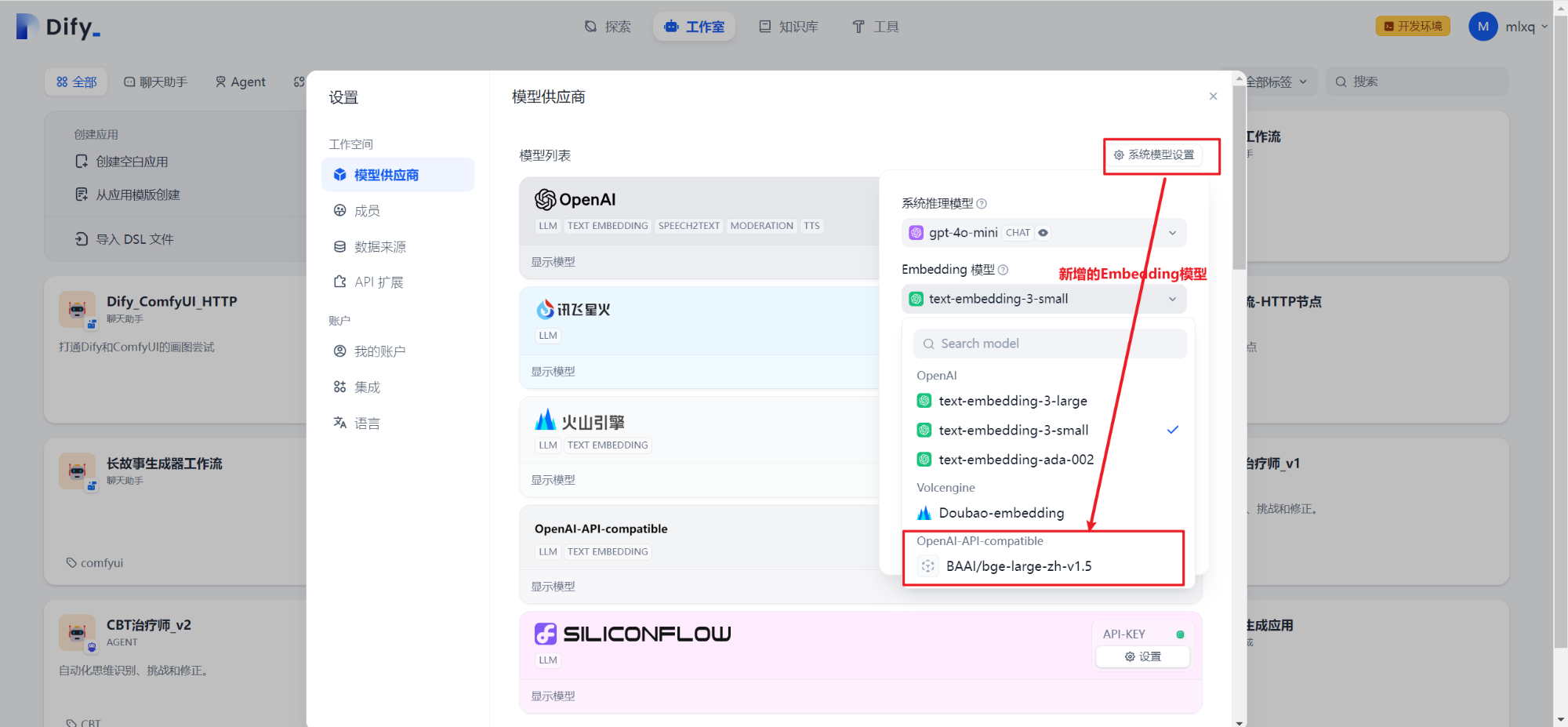Select the Agent filter tab

(240, 81)
